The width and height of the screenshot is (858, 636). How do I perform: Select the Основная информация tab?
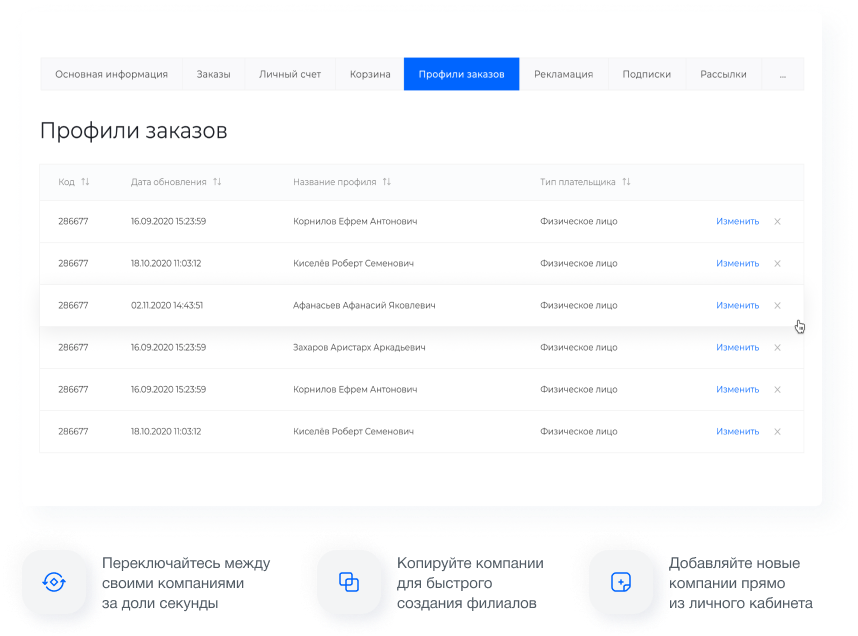click(111, 74)
